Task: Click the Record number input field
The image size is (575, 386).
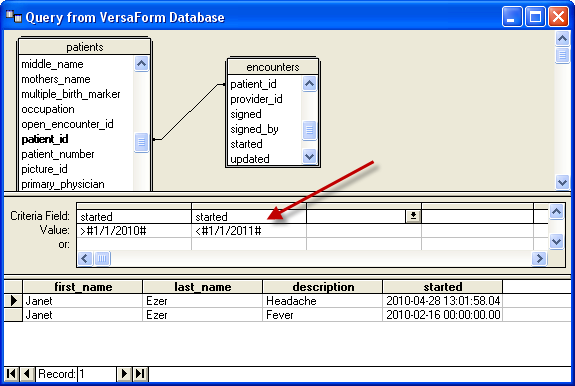Action: click(x=97, y=374)
